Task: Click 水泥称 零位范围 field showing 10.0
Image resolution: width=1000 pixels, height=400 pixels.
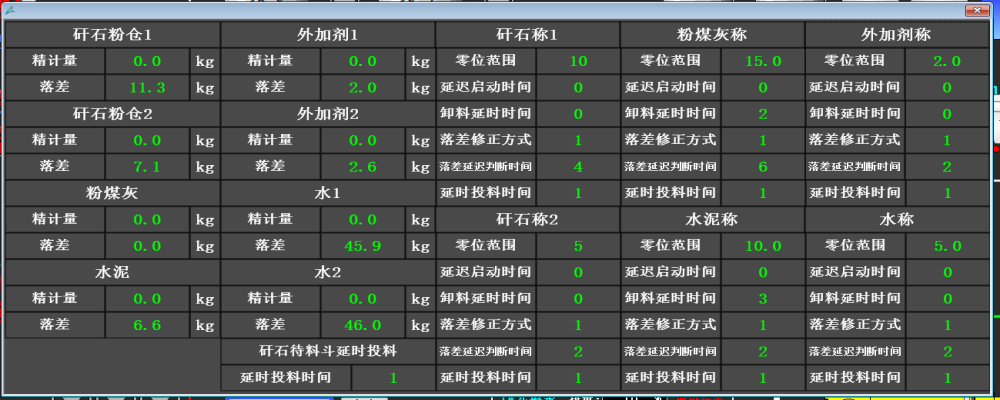Action: 763,245
